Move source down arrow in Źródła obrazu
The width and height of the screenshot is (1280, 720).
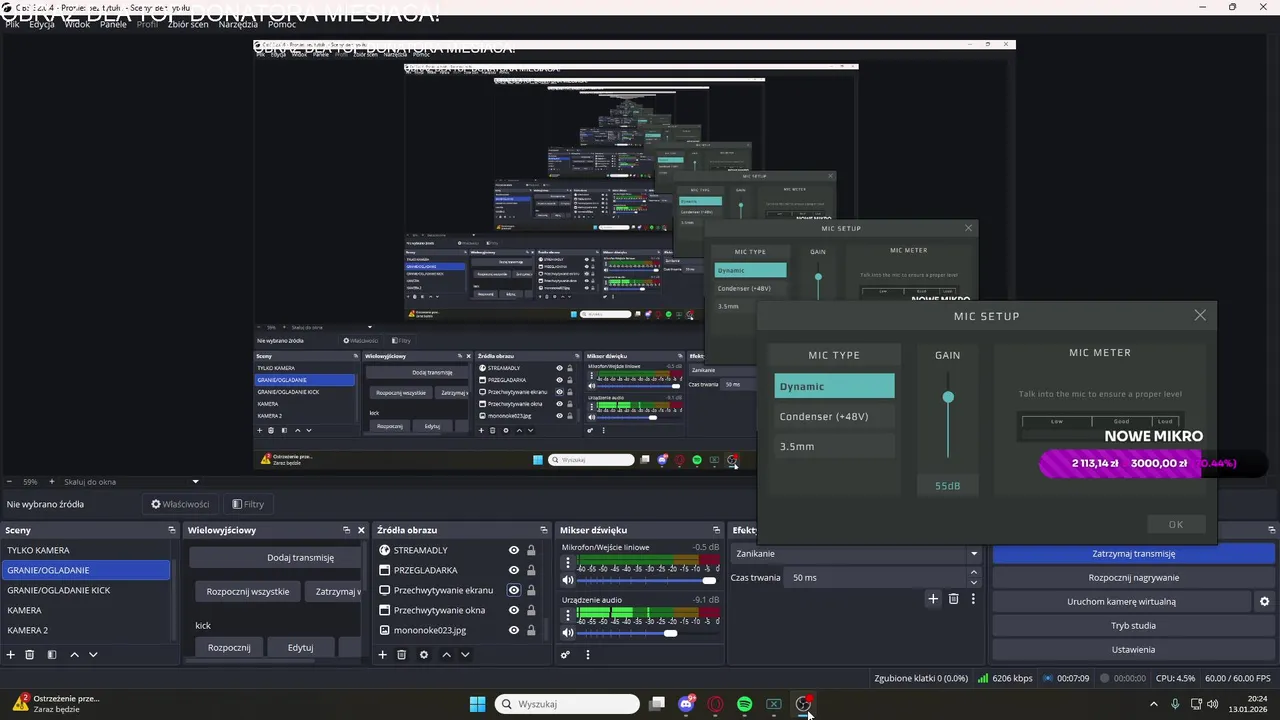465,655
